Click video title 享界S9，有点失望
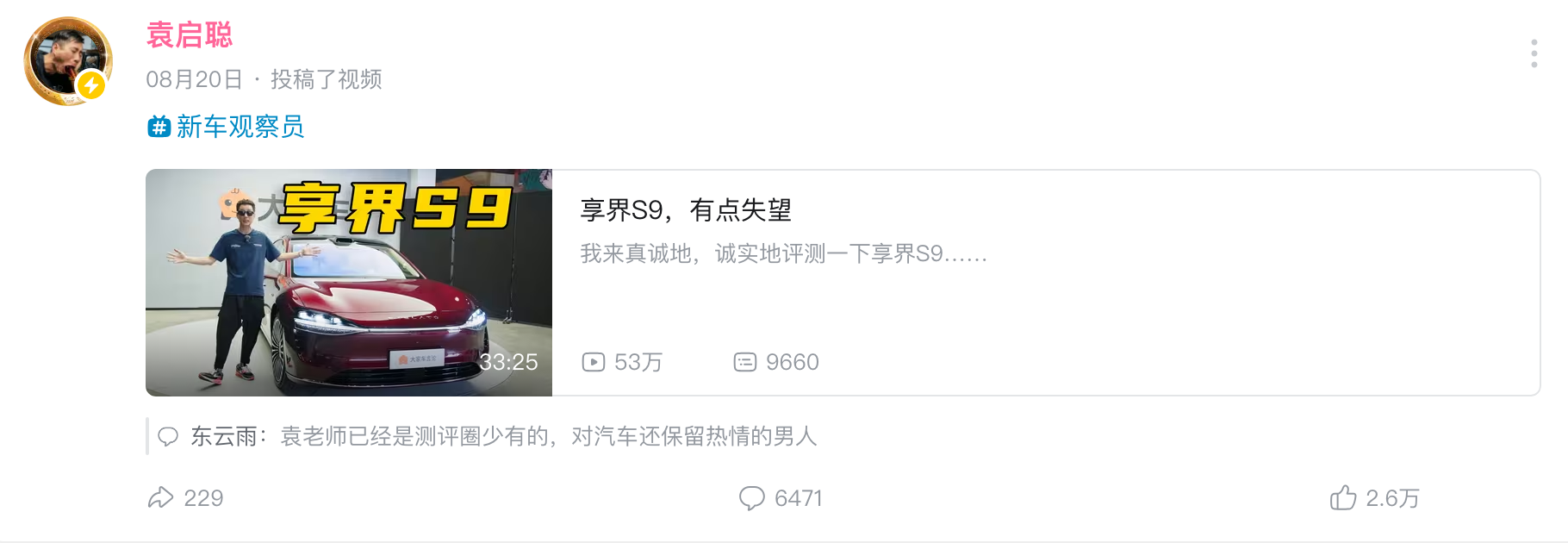The image size is (1568, 543). click(x=686, y=209)
